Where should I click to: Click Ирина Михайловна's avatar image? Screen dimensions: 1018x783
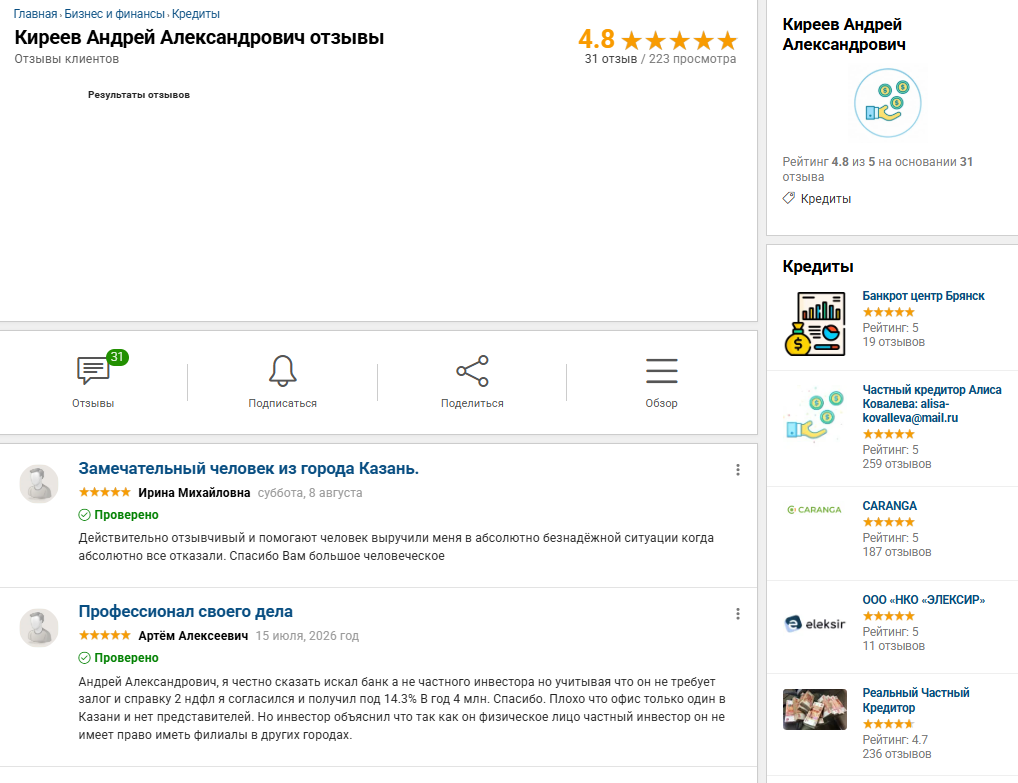point(39,484)
